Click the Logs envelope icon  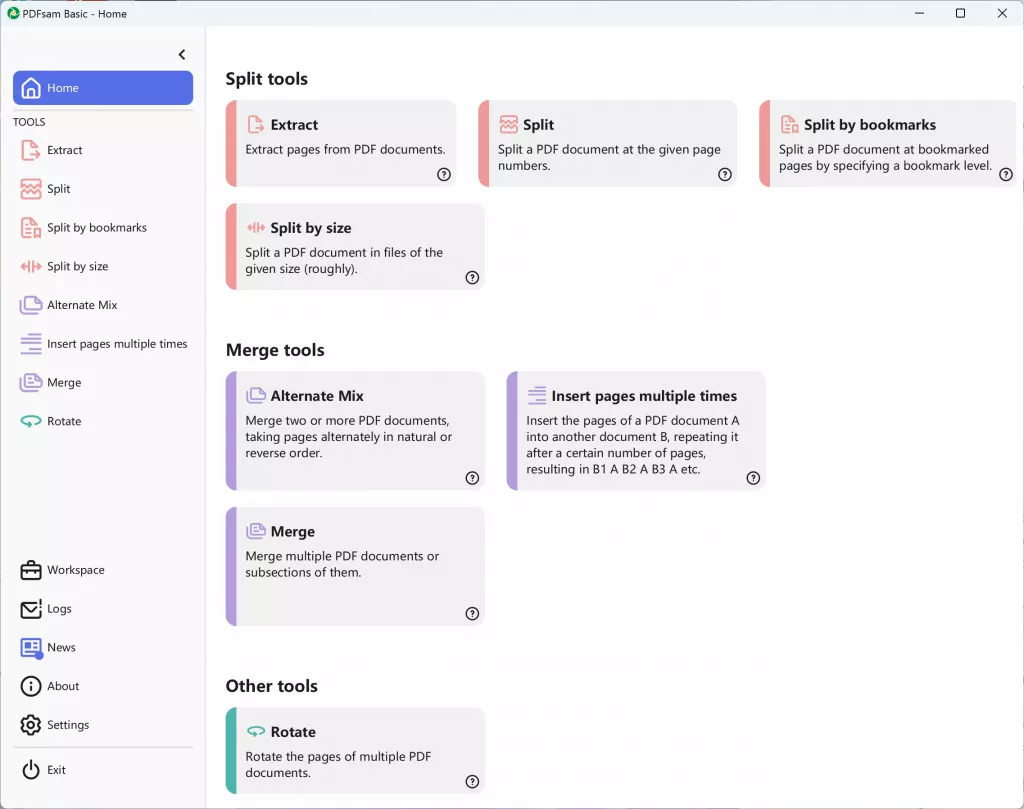click(x=30, y=609)
